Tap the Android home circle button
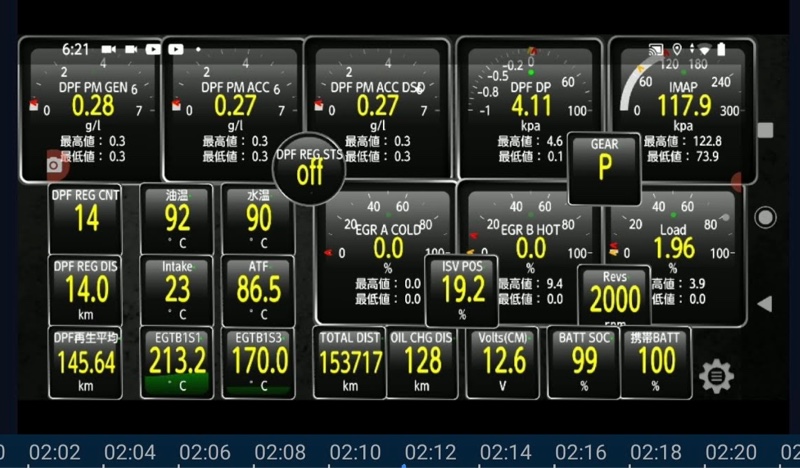Viewport: 800px width, 468px height. tap(765, 217)
